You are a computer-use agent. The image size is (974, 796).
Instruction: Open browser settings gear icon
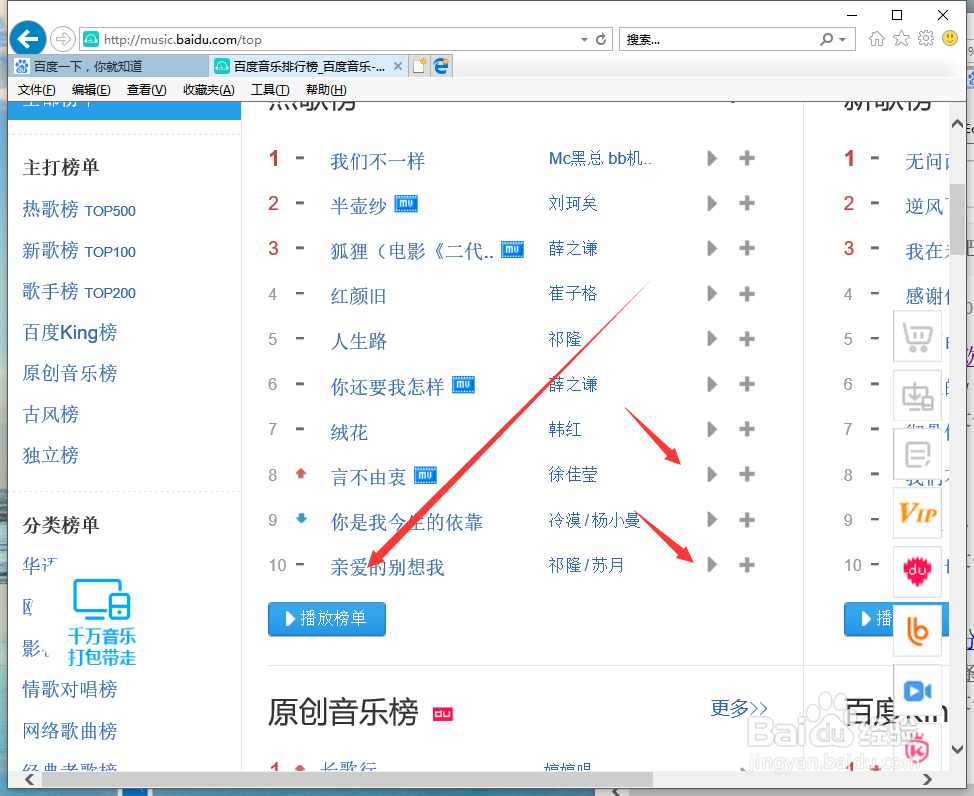point(926,39)
